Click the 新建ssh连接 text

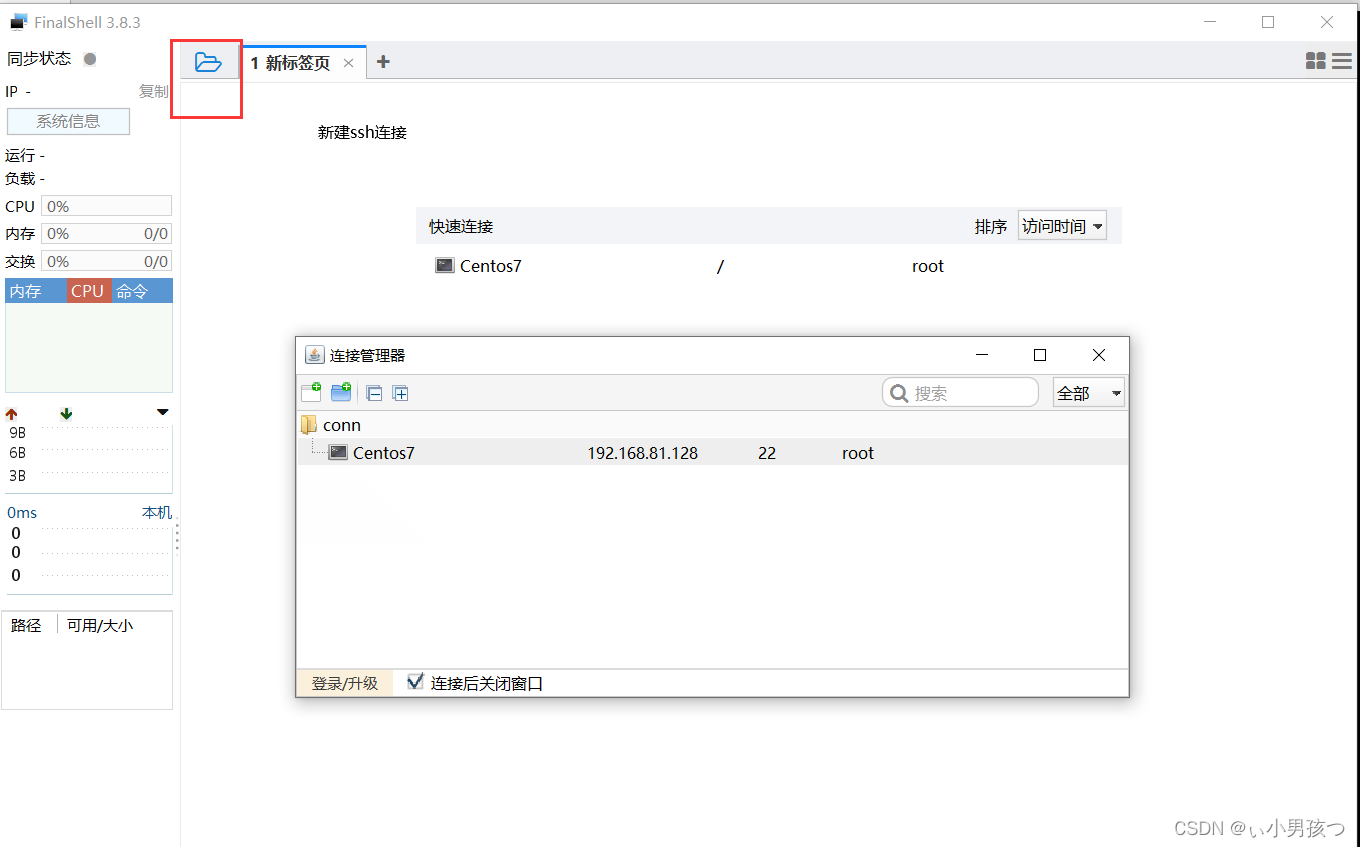pyautogui.click(x=362, y=132)
